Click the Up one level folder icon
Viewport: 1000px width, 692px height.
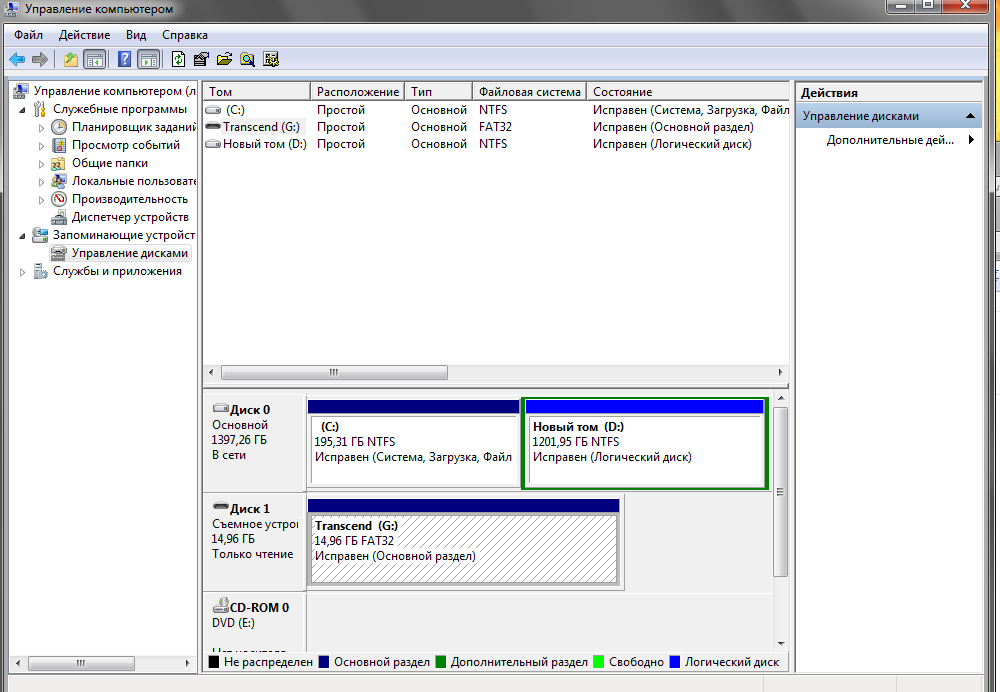tap(70, 59)
